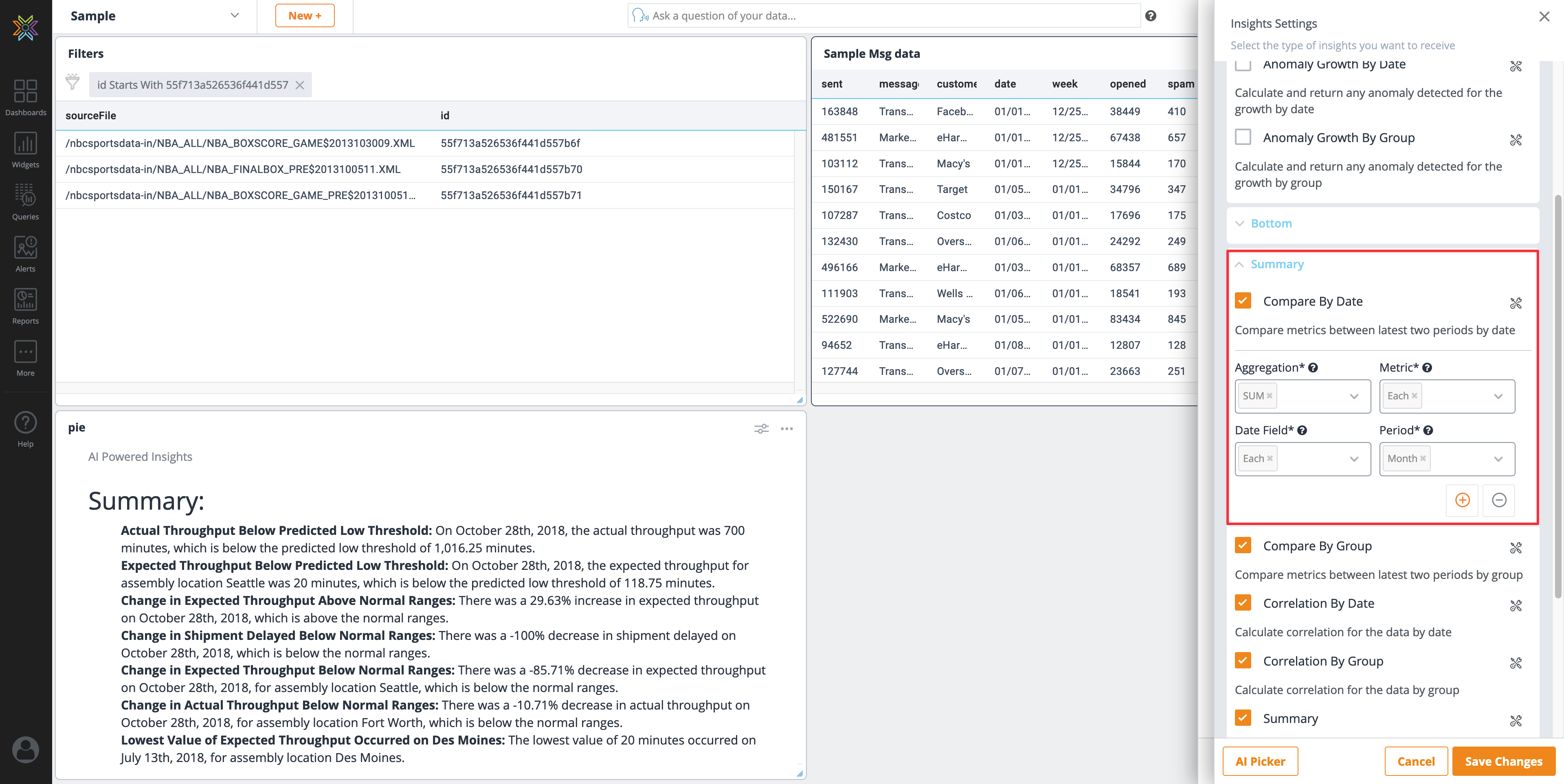Click the AI Picker button
Image resolution: width=1564 pixels, height=784 pixels.
pos(1260,761)
